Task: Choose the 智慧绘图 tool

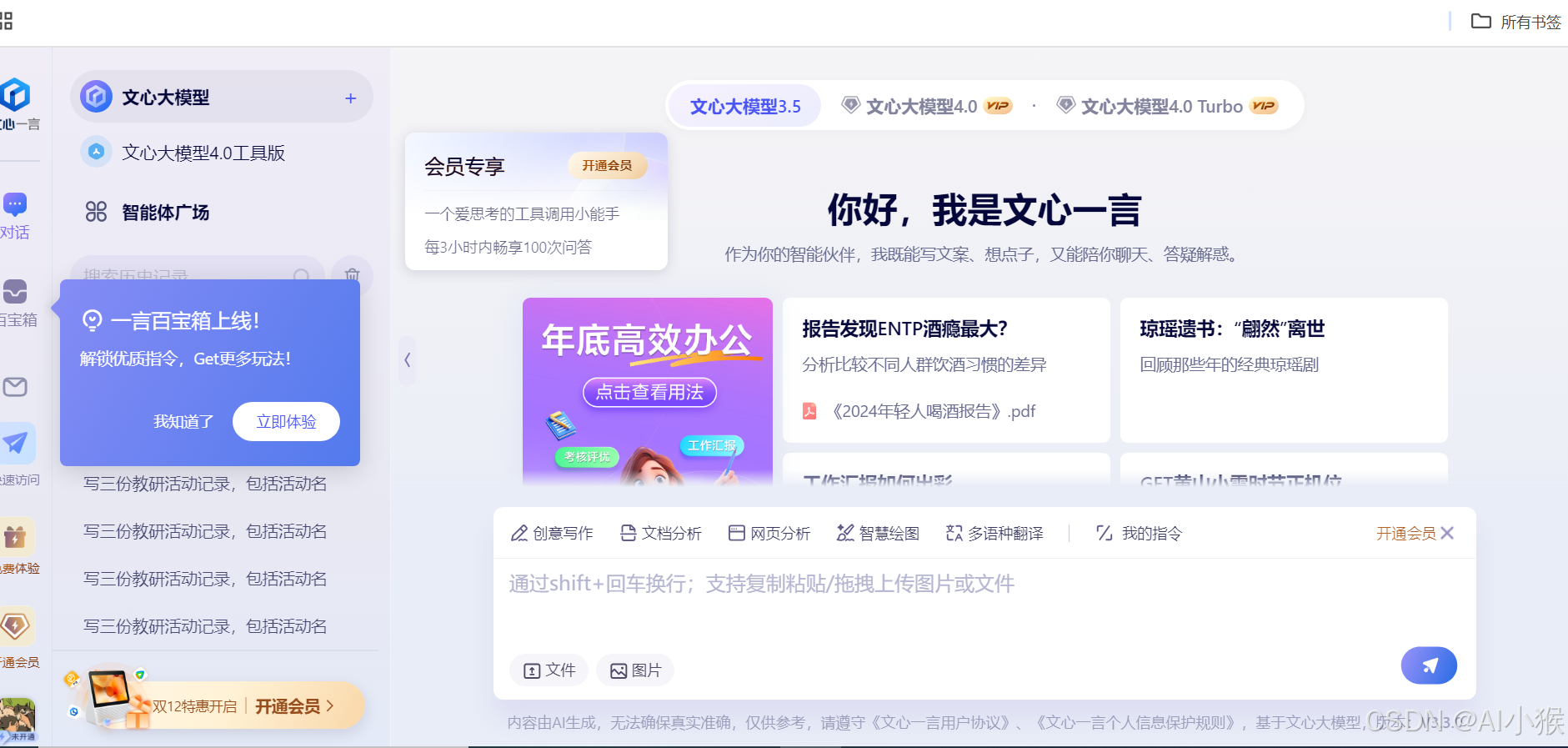Action: (x=879, y=533)
